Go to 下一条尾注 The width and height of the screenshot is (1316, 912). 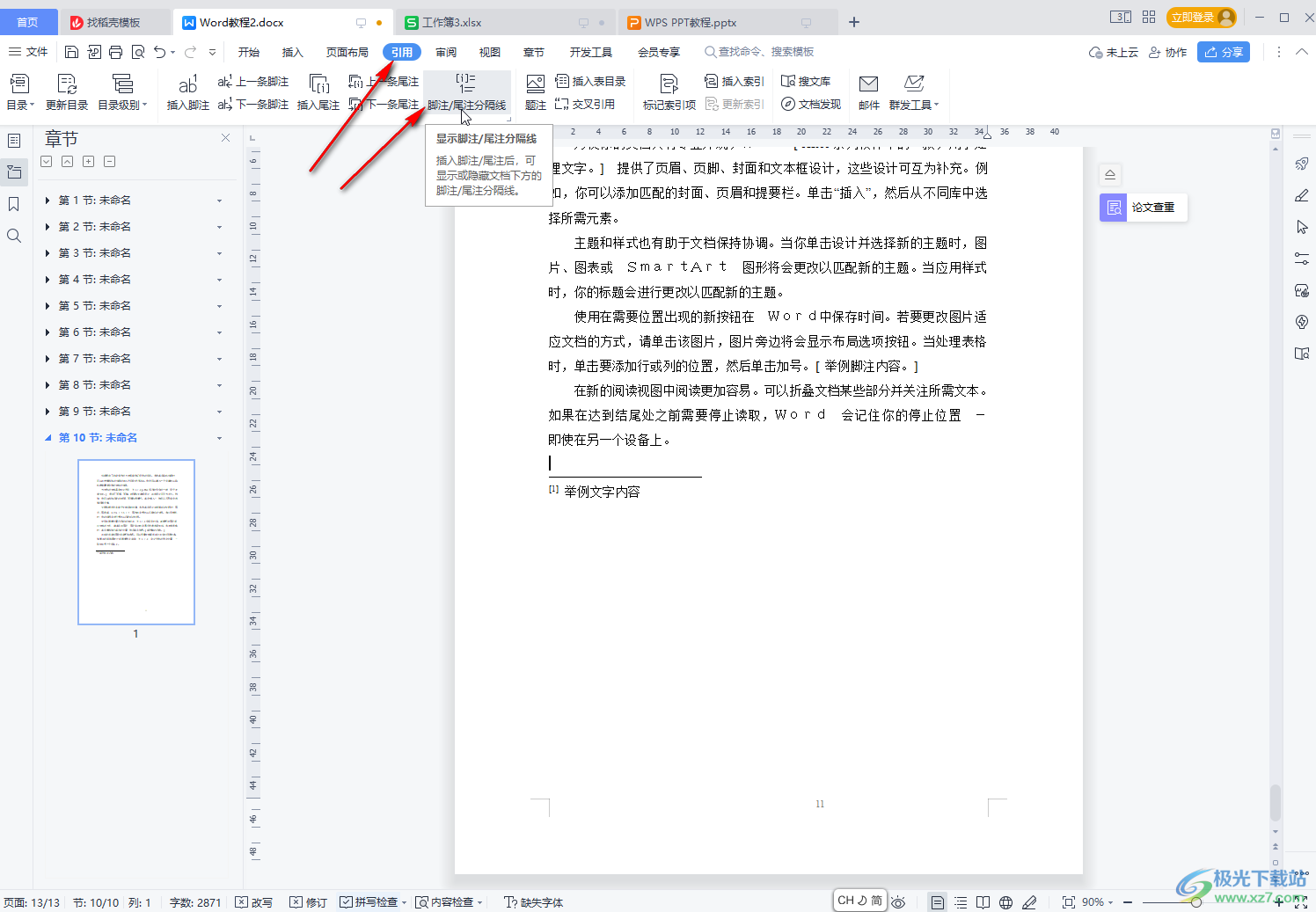click(384, 105)
